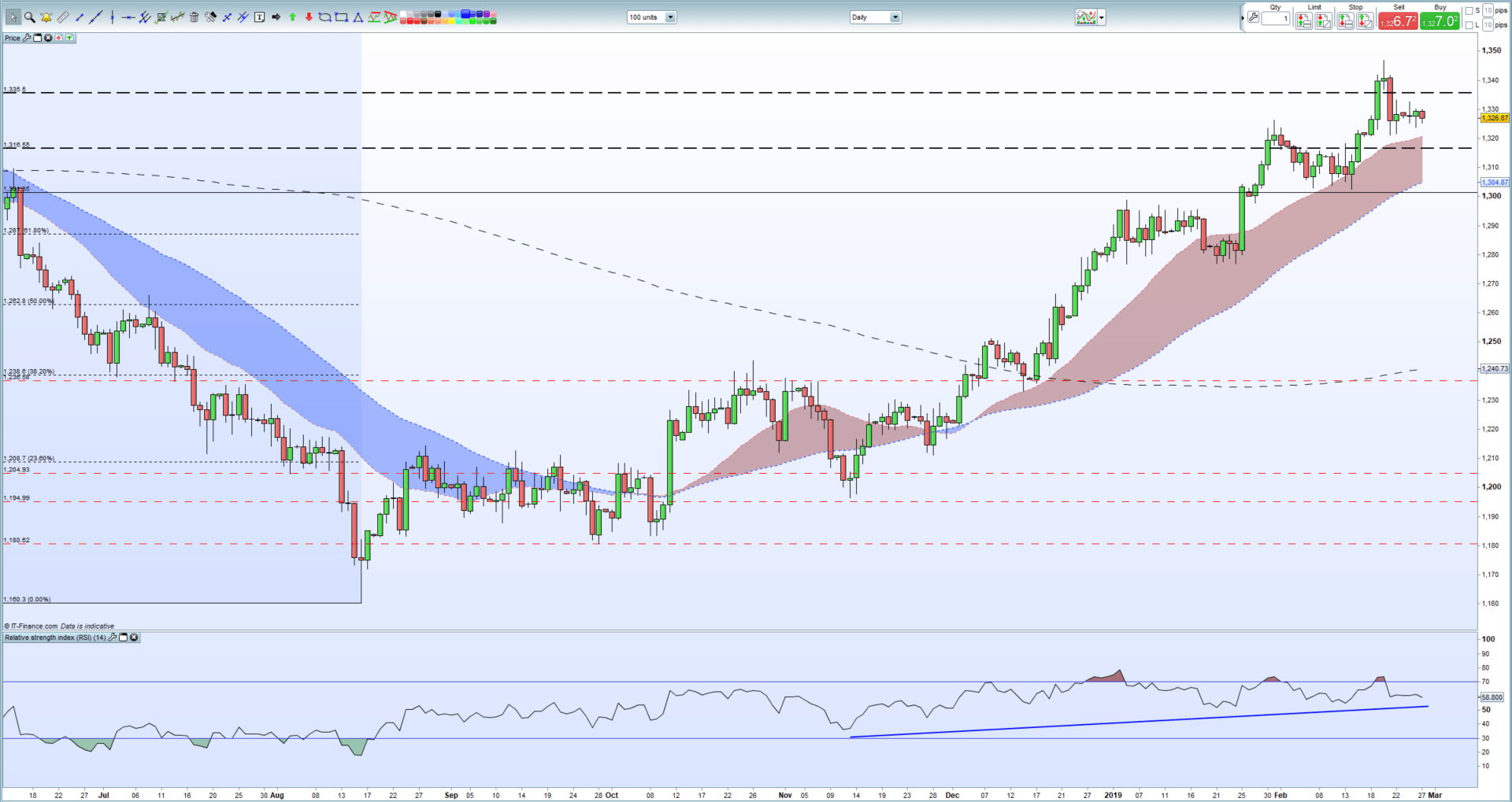Image resolution: width=1512 pixels, height=802 pixels.
Task: Select the rectangle drawing tool
Action: click(x=342, y=17)
